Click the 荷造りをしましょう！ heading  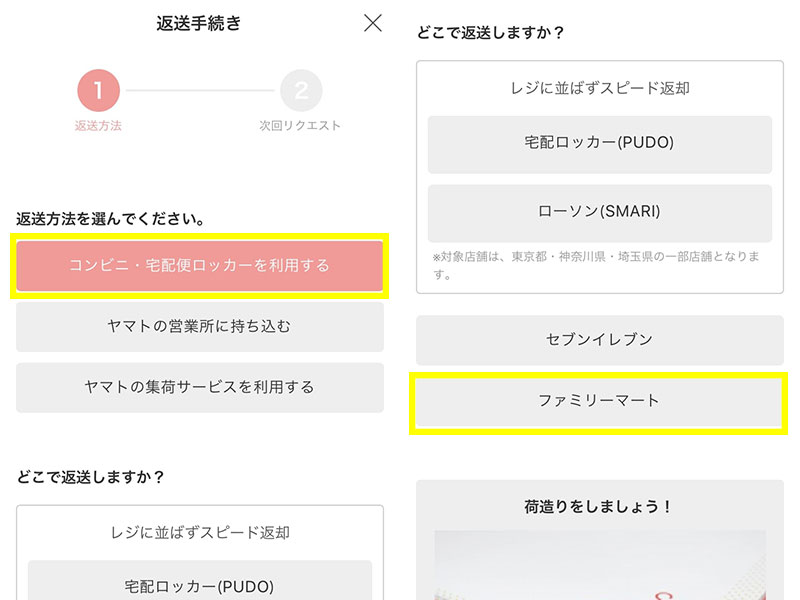599,506
